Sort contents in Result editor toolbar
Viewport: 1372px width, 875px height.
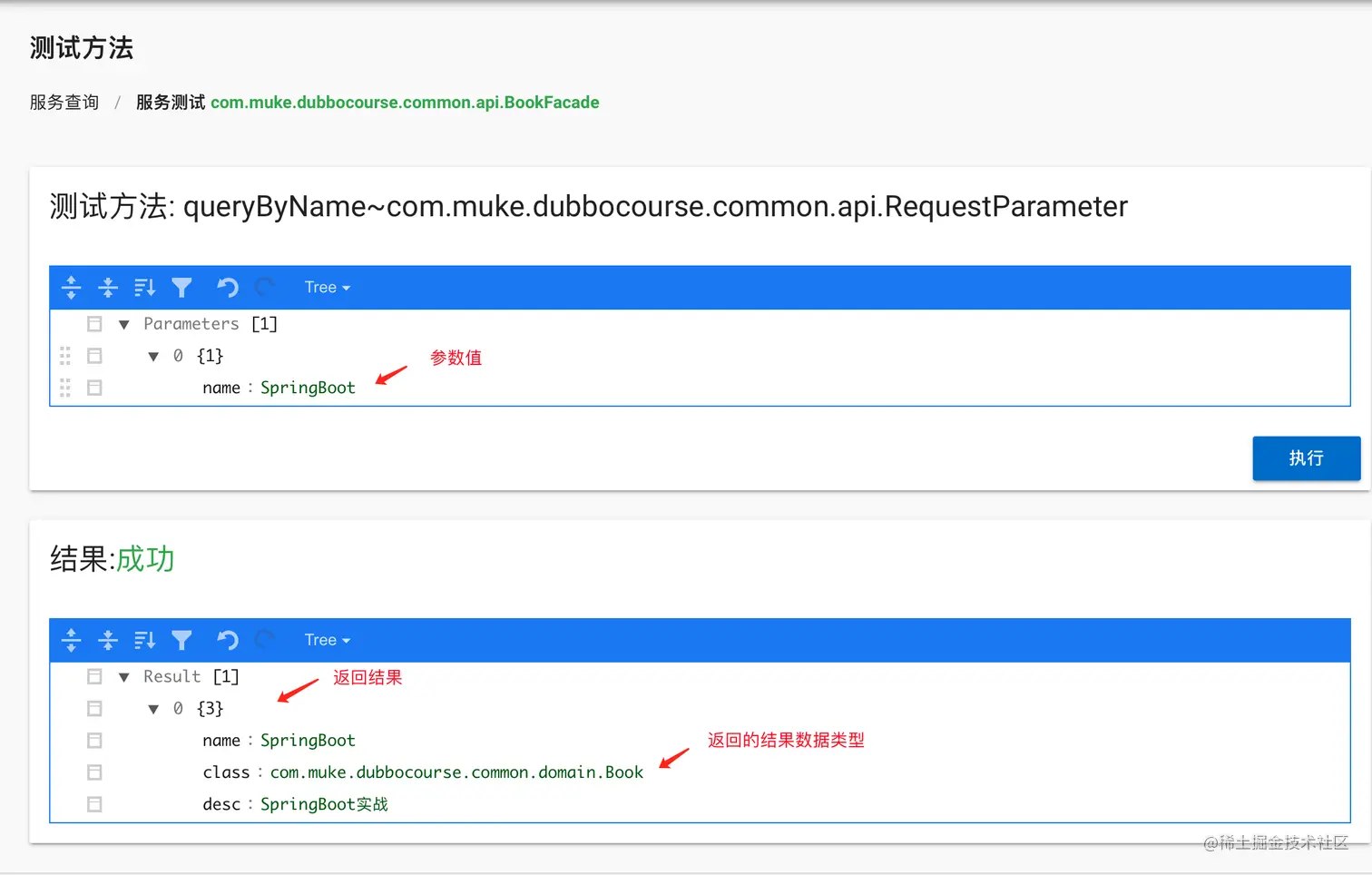(x=145, y=640)
